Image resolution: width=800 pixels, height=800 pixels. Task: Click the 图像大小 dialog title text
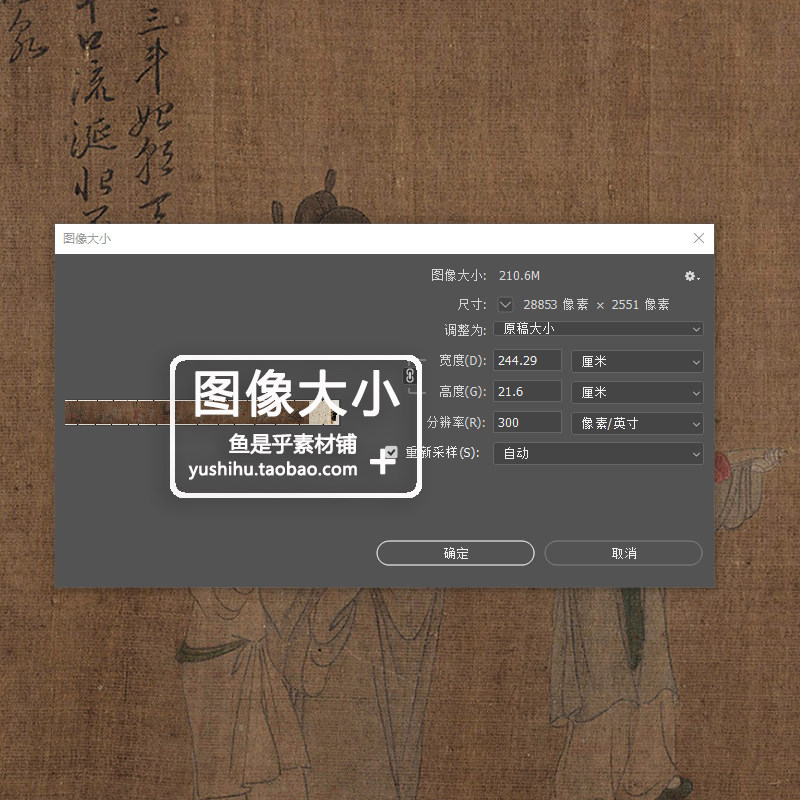(x=87, y=238)
